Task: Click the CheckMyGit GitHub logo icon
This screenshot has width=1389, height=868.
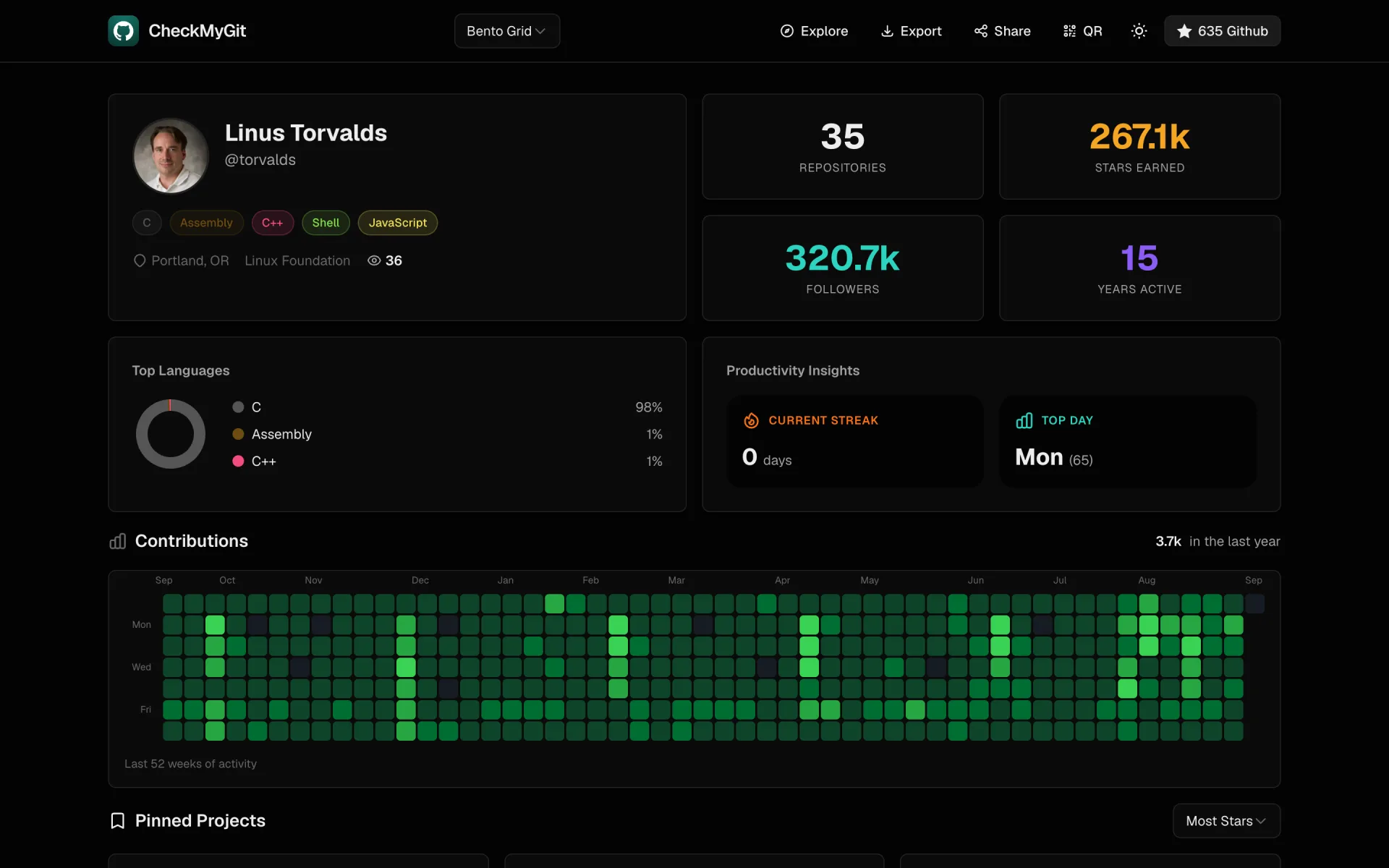Action: (123, 30)
